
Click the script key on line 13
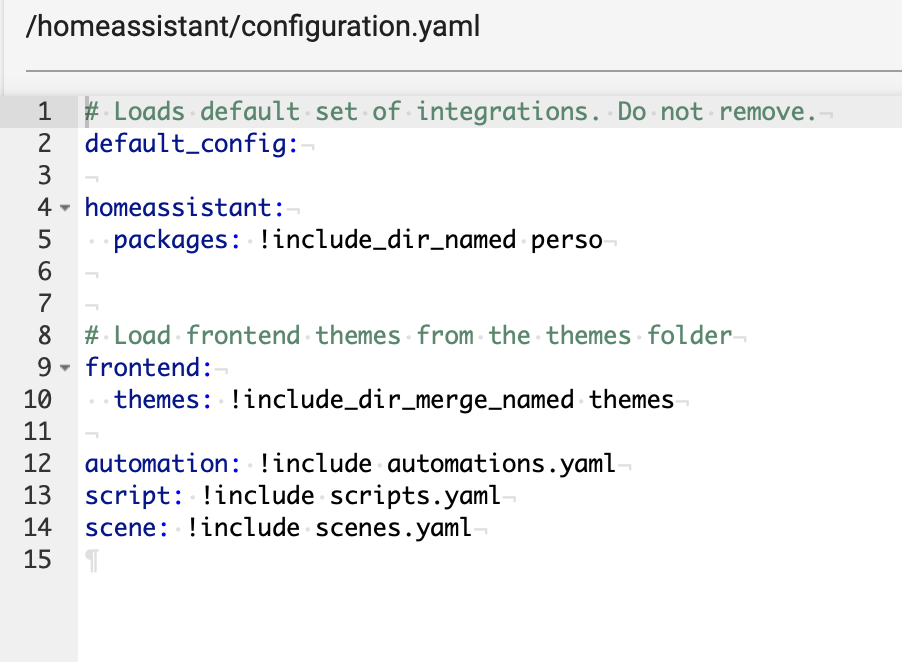click(x=127, y=496)
